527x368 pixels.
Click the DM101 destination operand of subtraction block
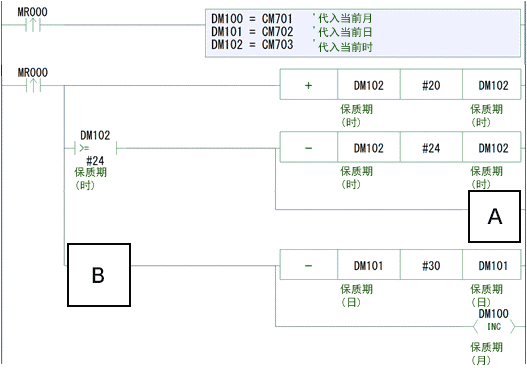tap(492, 266)
